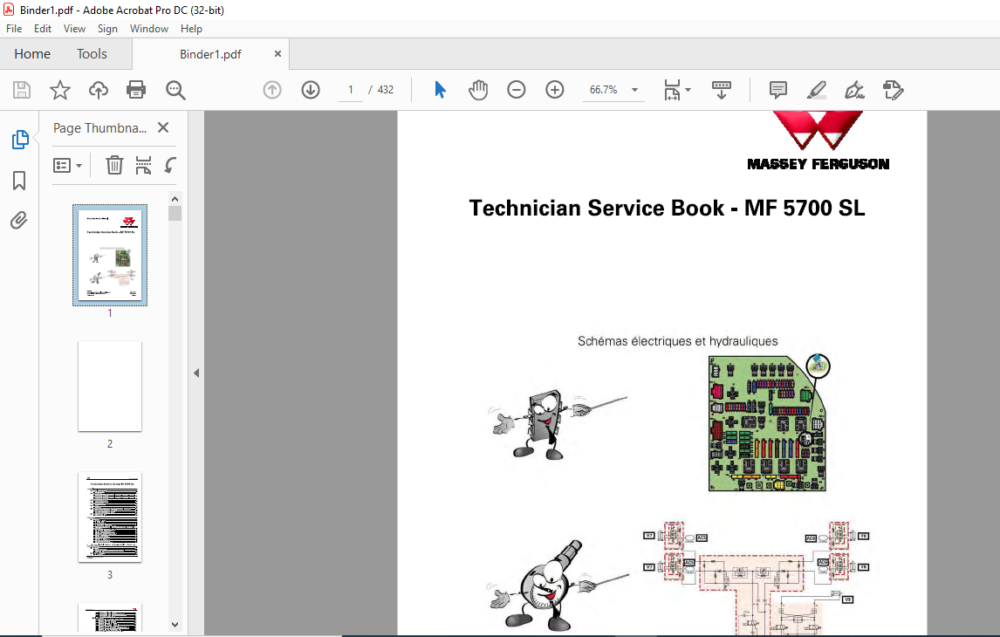Select the Binder1.pdf document tab
Viewport: 1000px width, 637px height.
click(x=210, y=54)
